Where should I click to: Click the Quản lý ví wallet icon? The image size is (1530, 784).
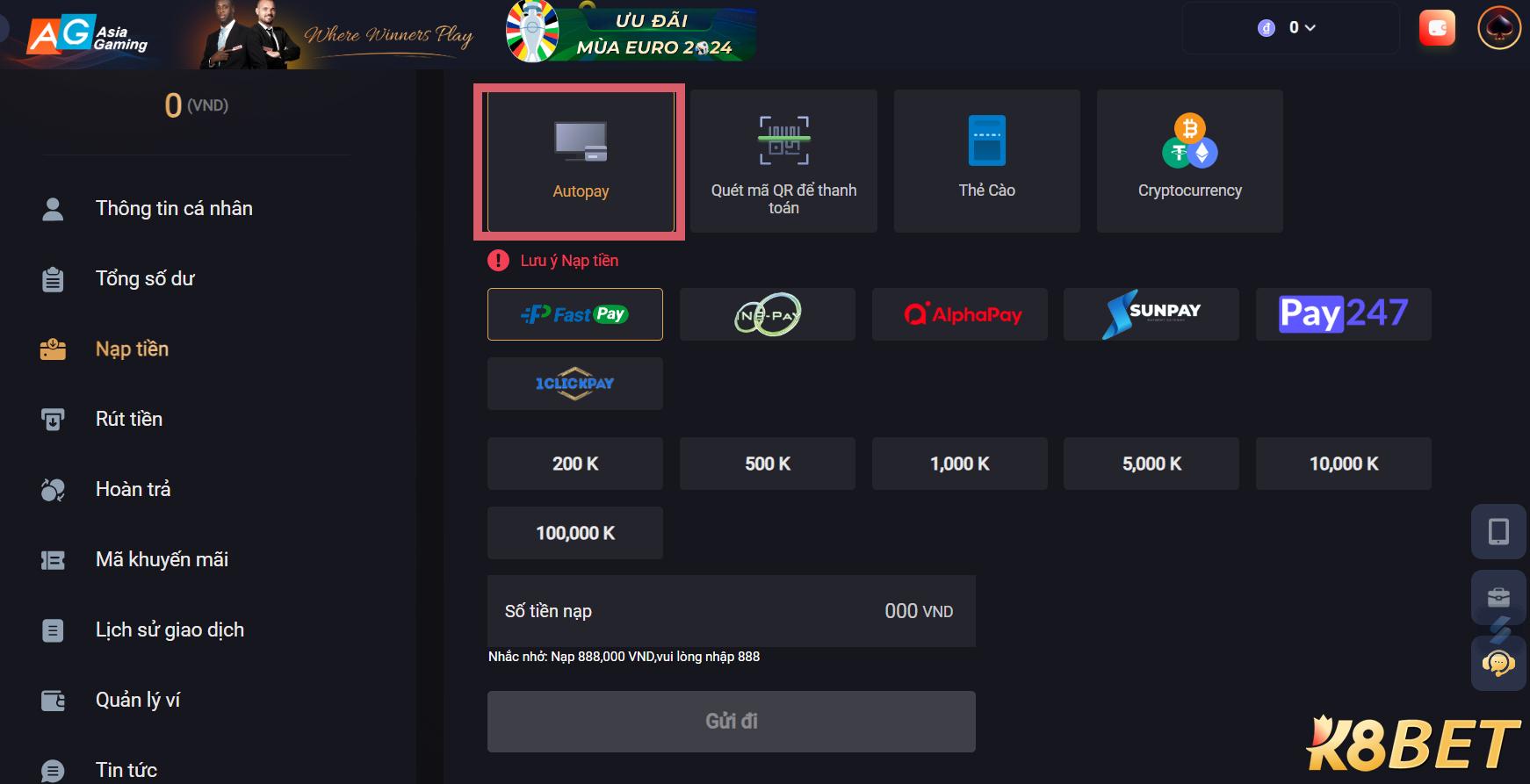click(53, 701)
